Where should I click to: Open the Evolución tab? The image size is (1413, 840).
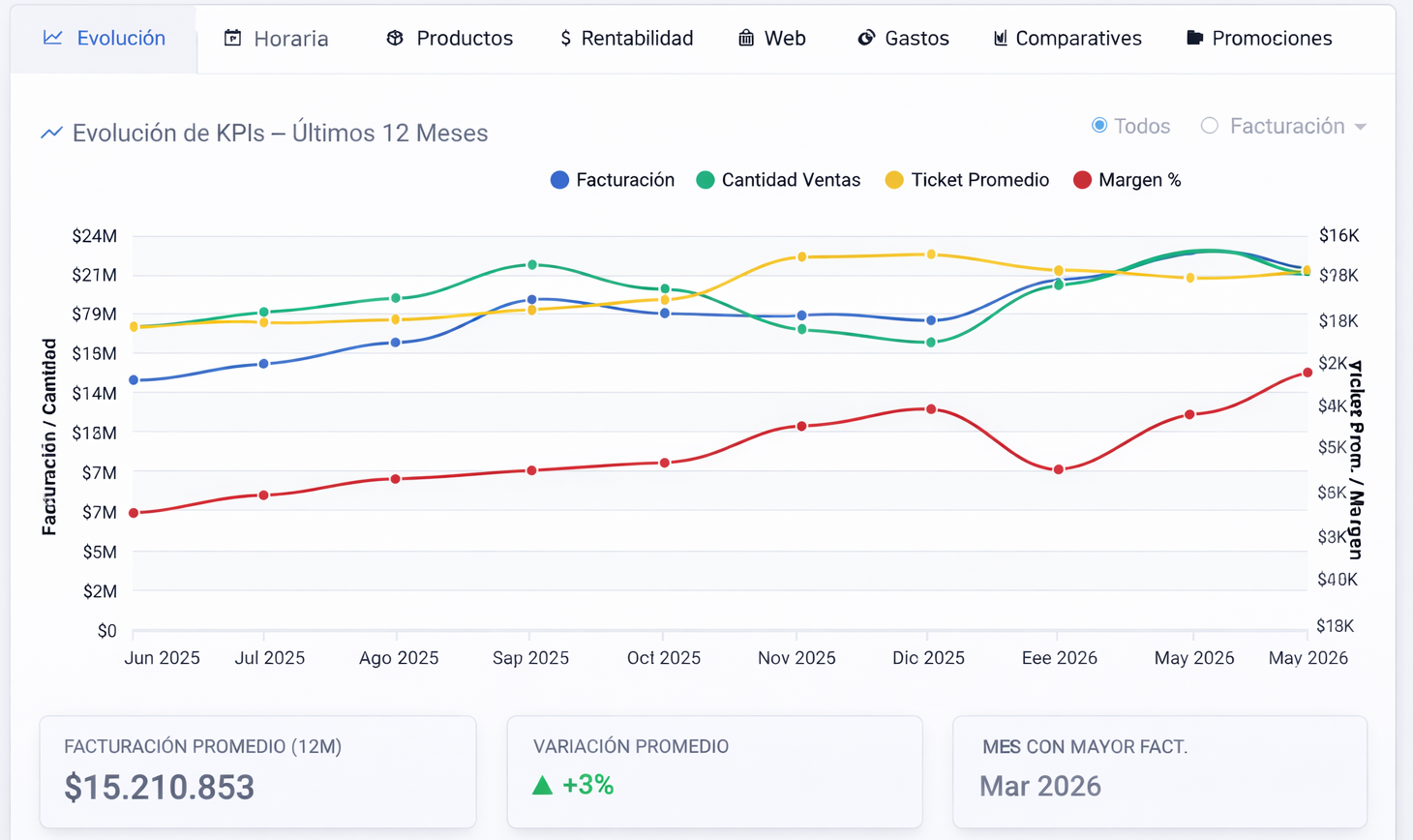tap(105, 38)
